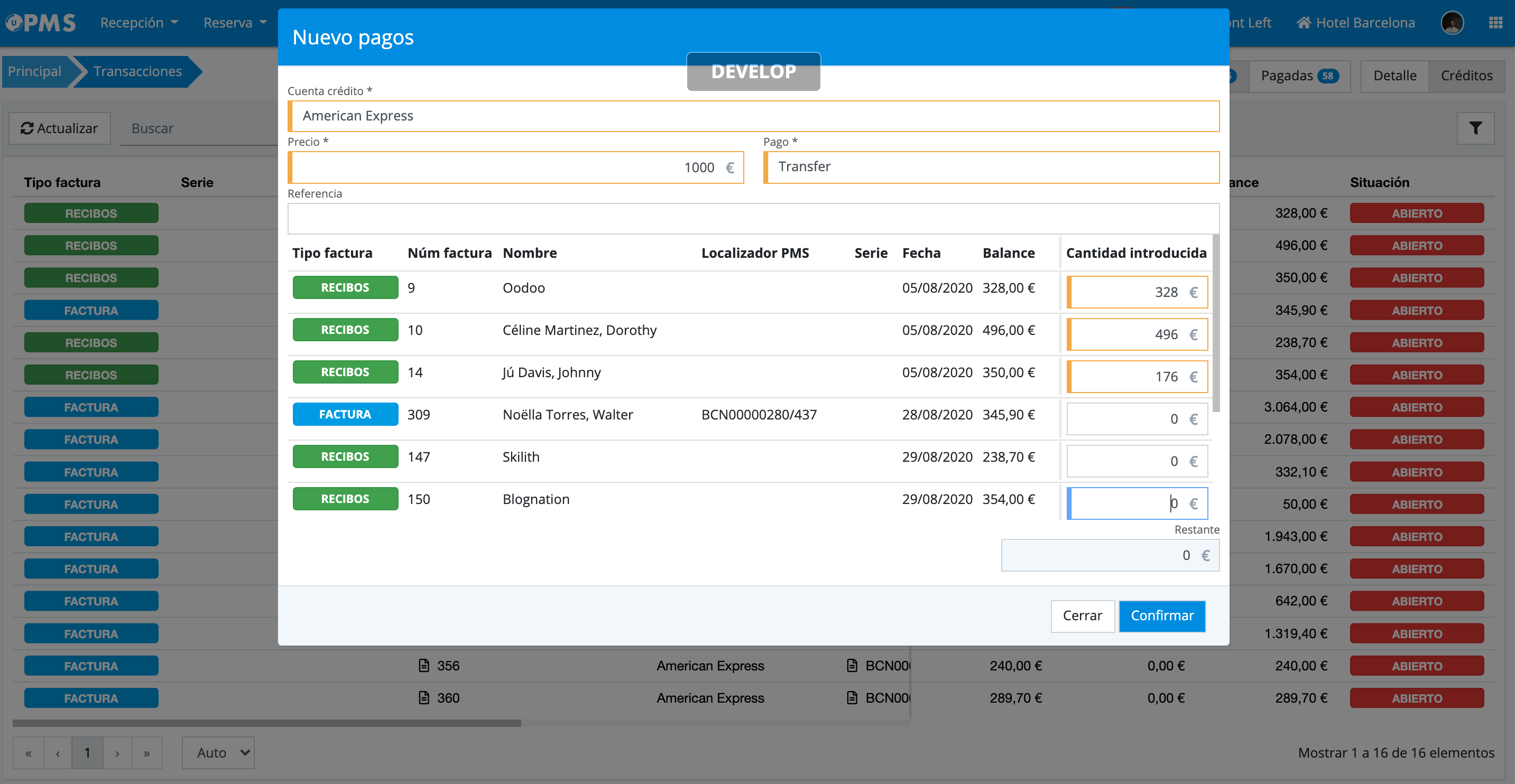The height and width of the screenshot is (784, 1515).
Task: Click the table horizontal scrollbar
Action: coord(266,723)
